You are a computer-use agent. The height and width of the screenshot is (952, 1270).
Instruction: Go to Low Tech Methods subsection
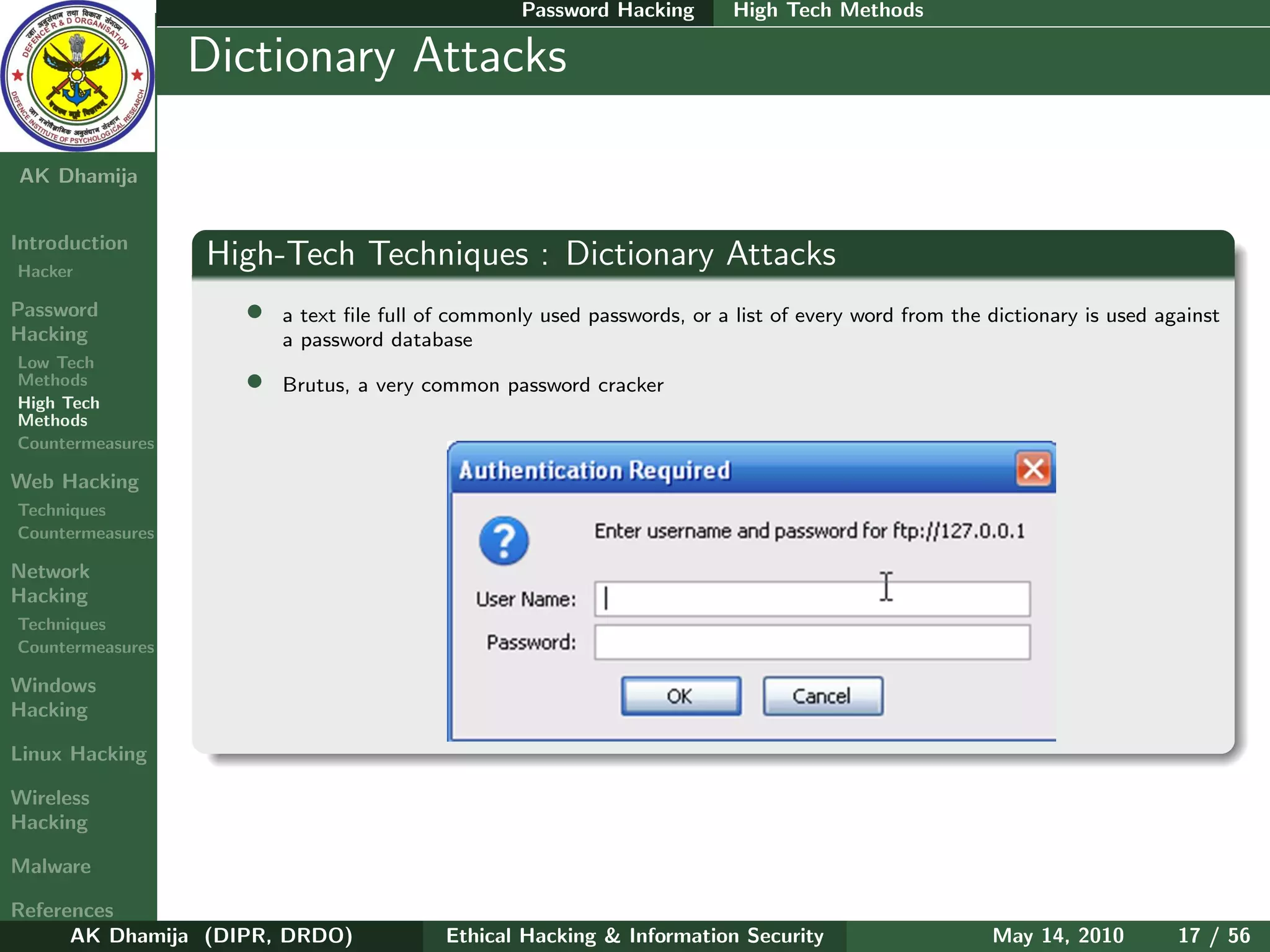[56, 371]
